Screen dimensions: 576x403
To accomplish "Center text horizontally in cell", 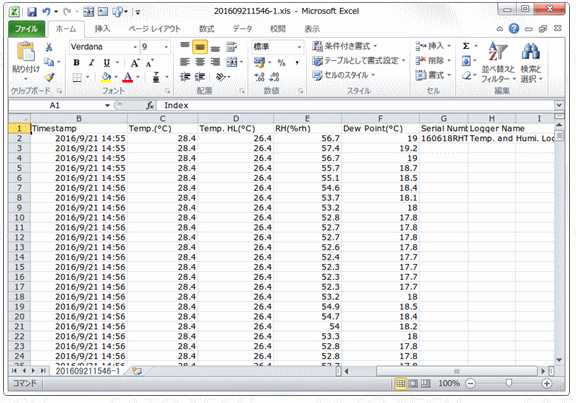I will (x=200, y=62).
